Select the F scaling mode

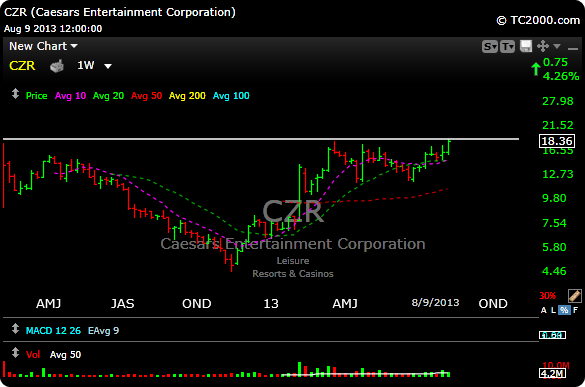coord(575,310)
